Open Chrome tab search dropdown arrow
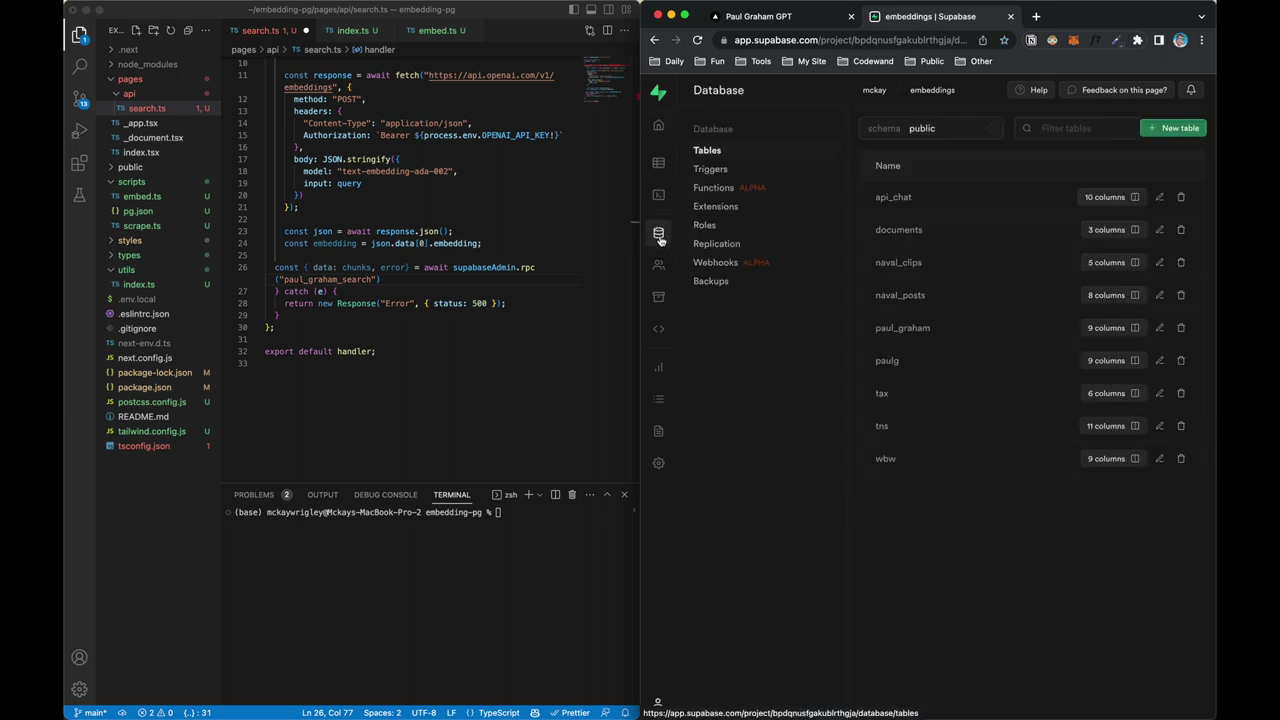The width and height of the screenshot is (1280, 720). coord(1201,16)
